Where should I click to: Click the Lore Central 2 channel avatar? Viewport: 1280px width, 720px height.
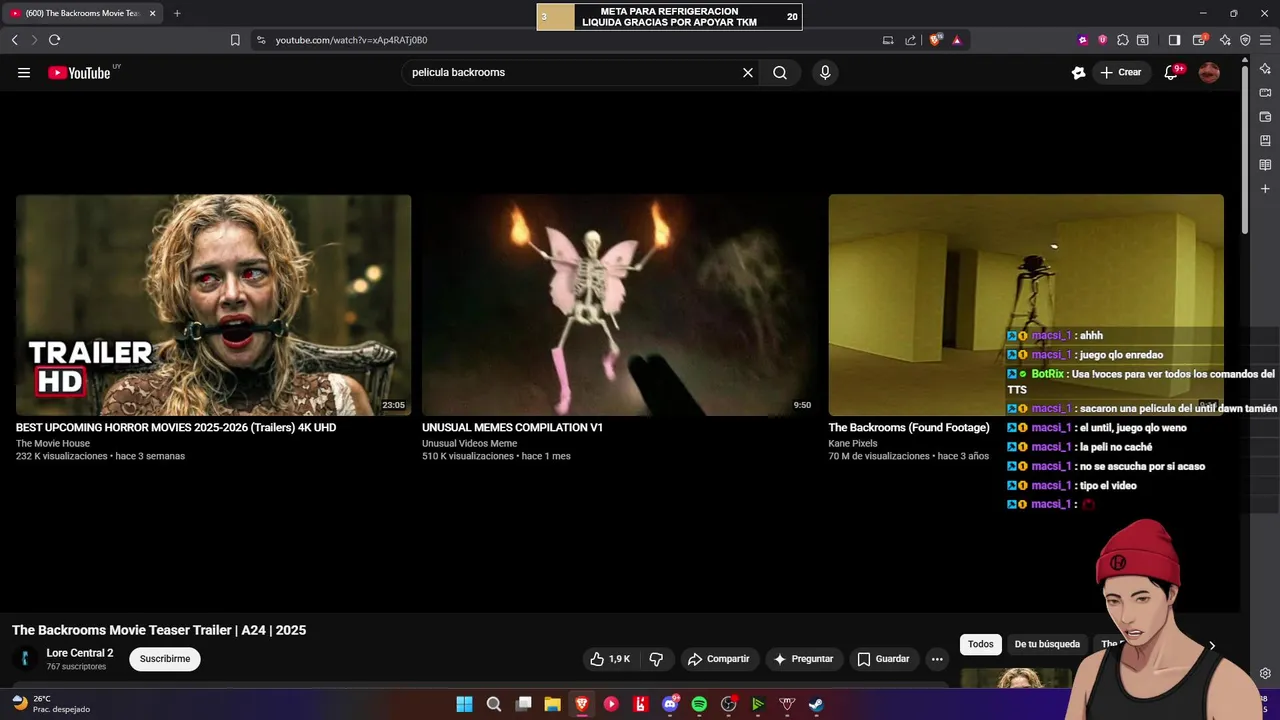24,659
